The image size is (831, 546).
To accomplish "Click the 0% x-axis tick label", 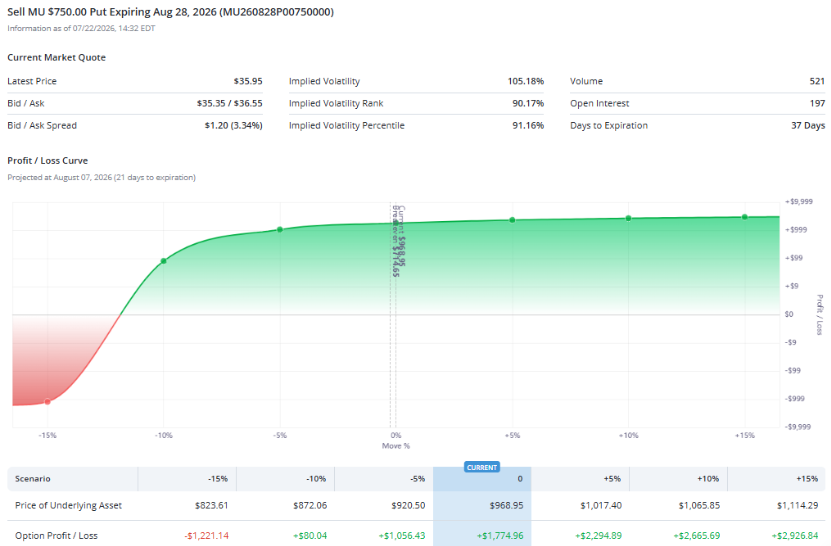I will 396,435.
